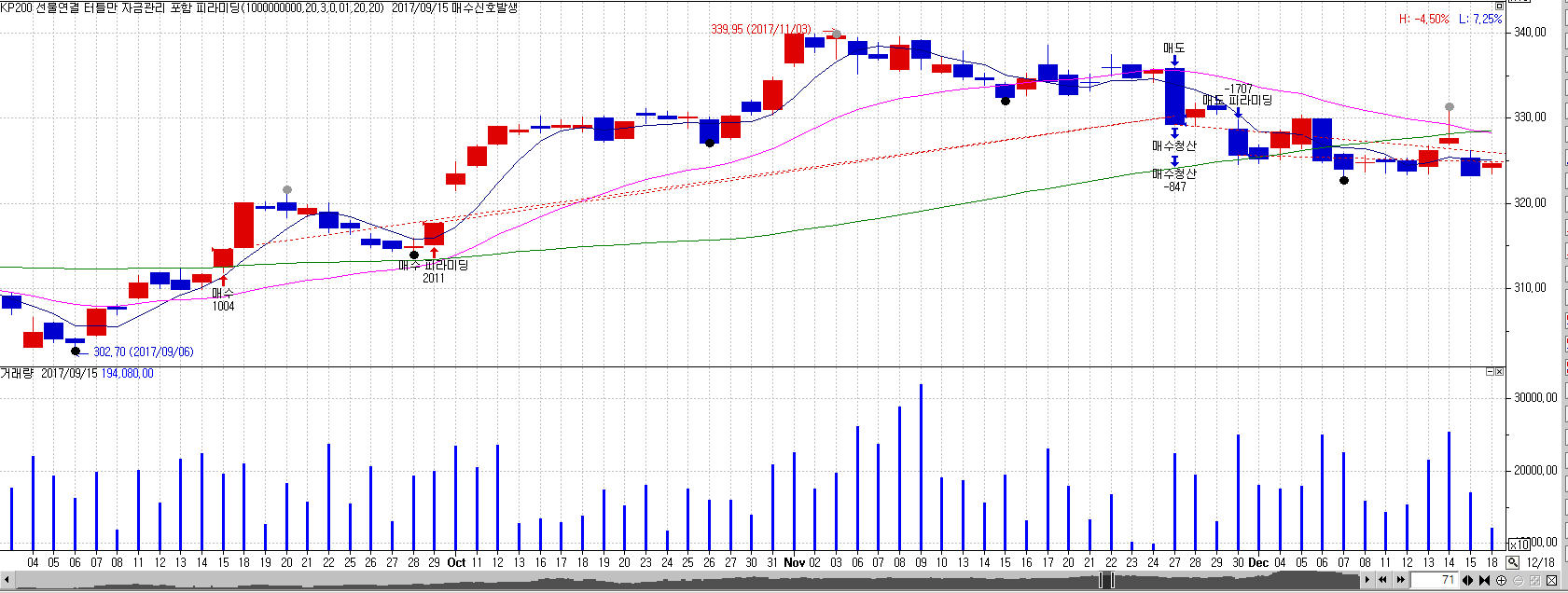Click the 339.95 high price annotation

[x=760, y=30]
